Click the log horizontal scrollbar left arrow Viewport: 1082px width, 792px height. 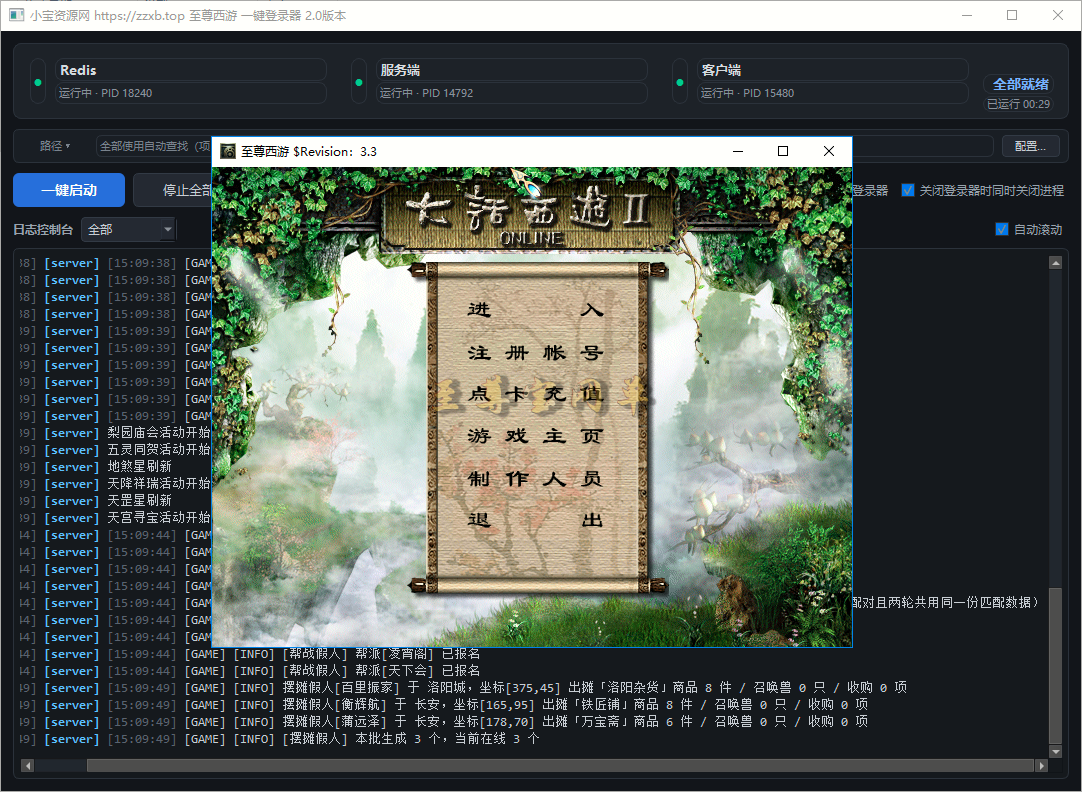(28, 765)
